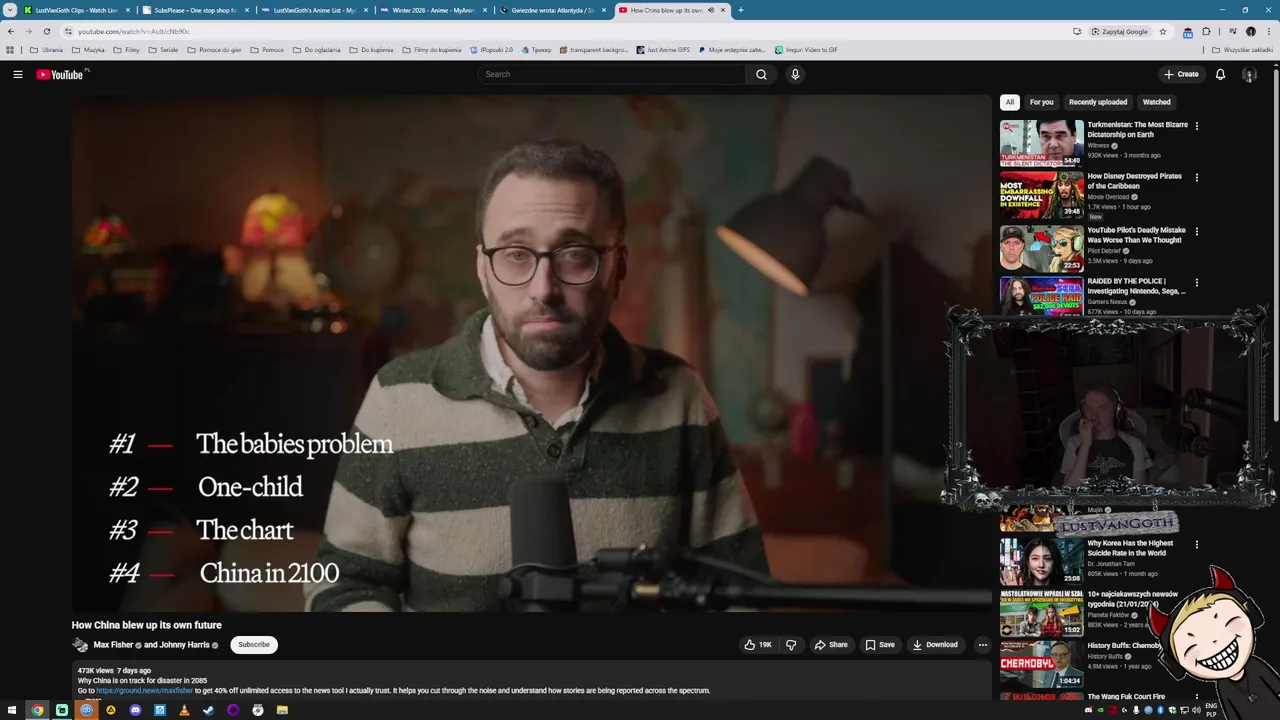1280x720 pixels.
Task: Open the Create button
Action: pyautogui.click(x=1181, y=74)
